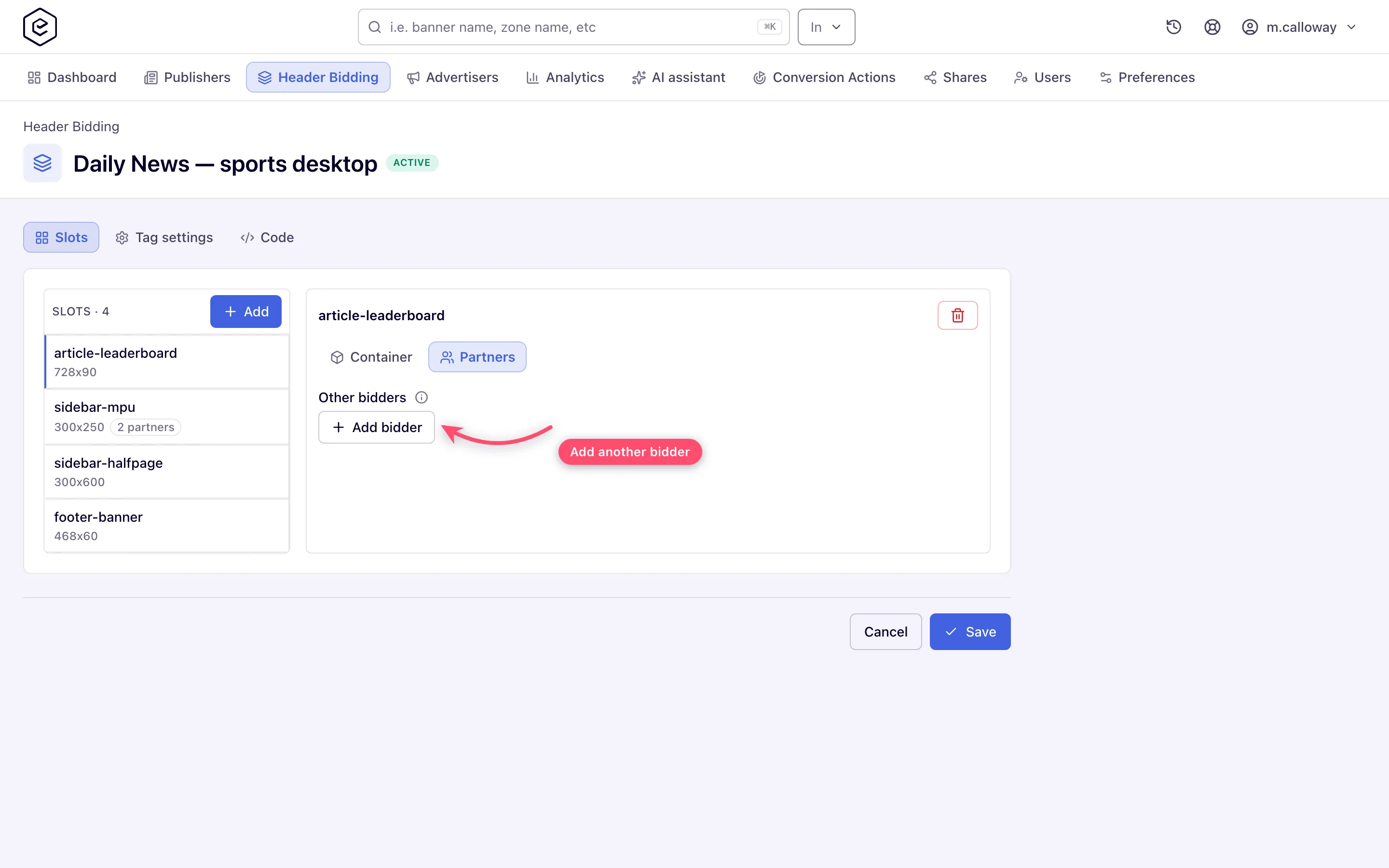Screen dimensions: 1389x868
Task: Open the Shares section
Action: (x=955, y=78)
